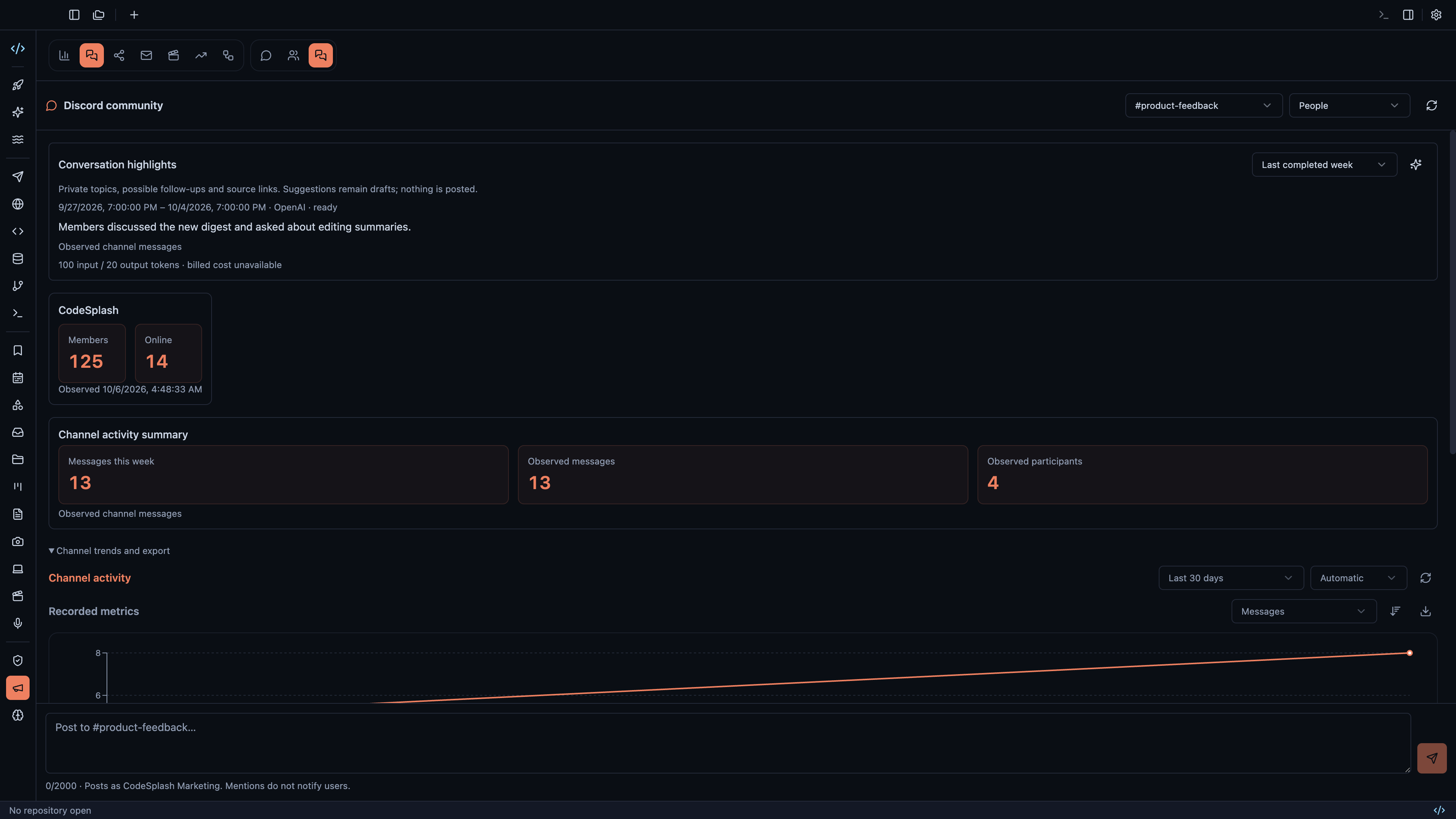Toggle the right split panel icon
The width and height of the screenshot is (1456, 819).
[x=1409, y=15]
